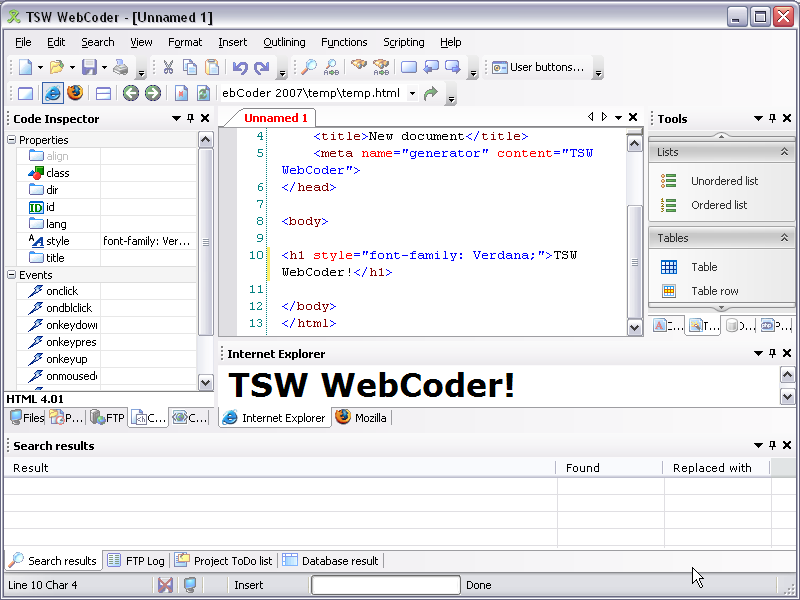Toggle the pin on Internet Explorer panel
This screenshot has height=600, width=800.
[772, 353]
